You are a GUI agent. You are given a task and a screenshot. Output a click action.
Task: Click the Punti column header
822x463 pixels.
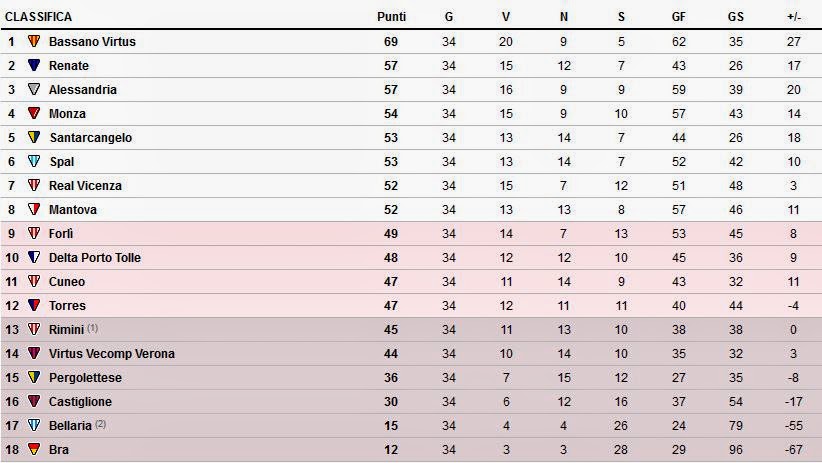click(391, 17)
